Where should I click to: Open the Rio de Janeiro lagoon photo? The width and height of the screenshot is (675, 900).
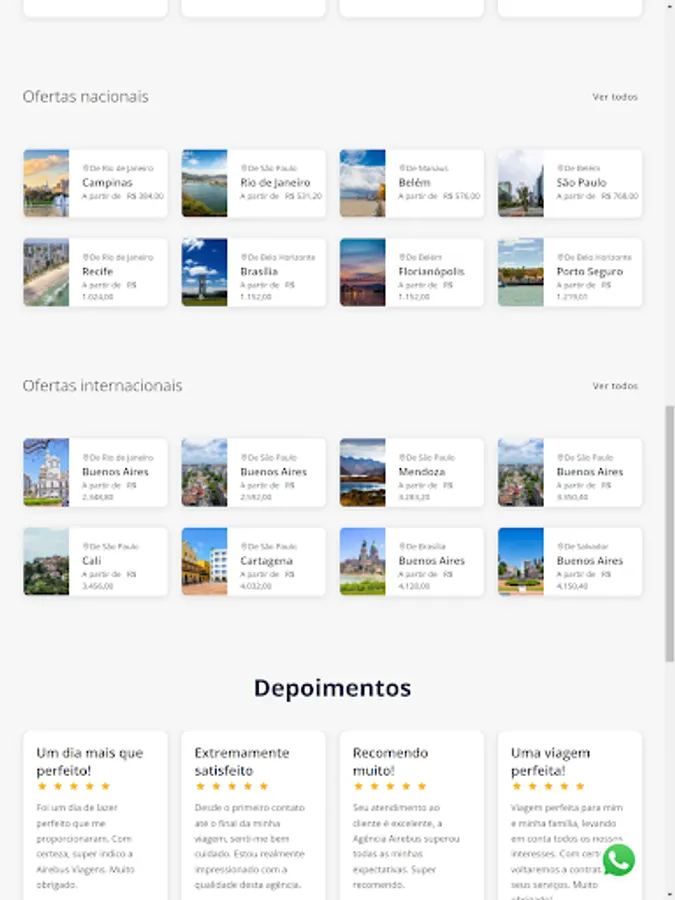coord(204,183)
